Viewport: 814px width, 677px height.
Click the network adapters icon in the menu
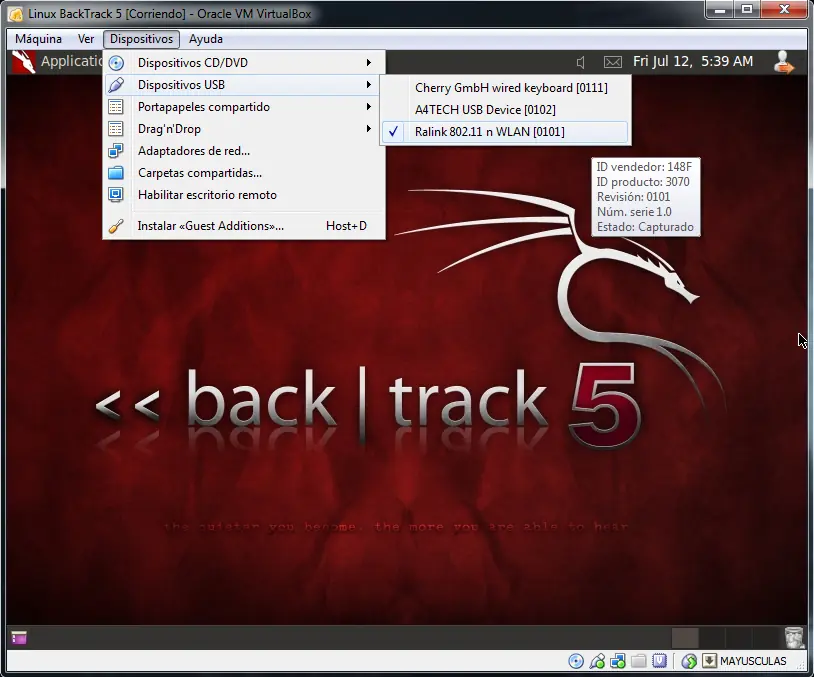(116, 151)
